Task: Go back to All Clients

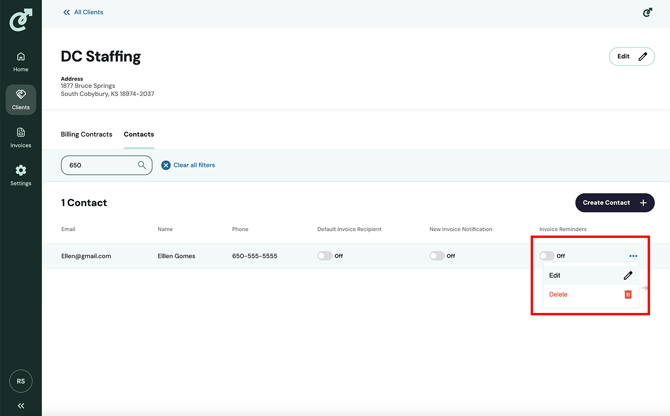Action: pyautogui.click(x=83, y=13)
